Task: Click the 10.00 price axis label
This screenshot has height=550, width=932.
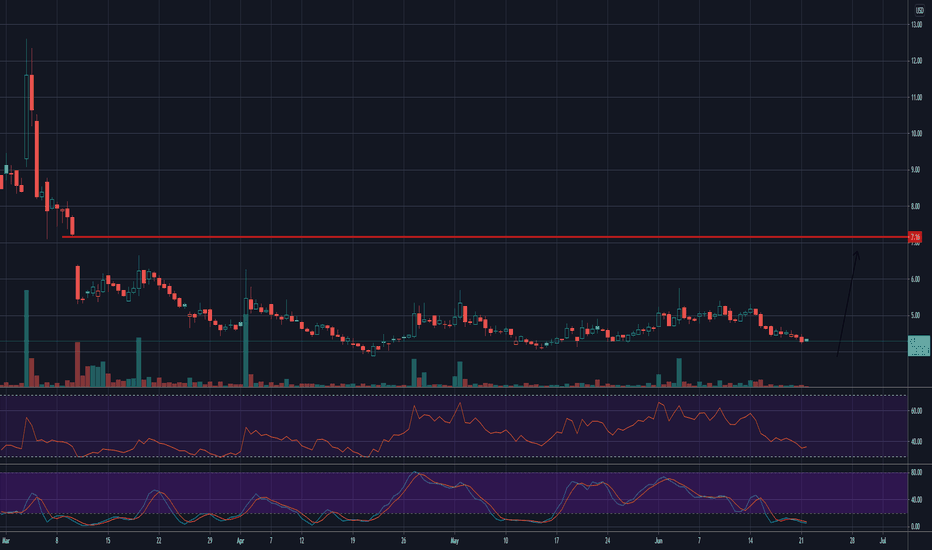Action: 916,133
